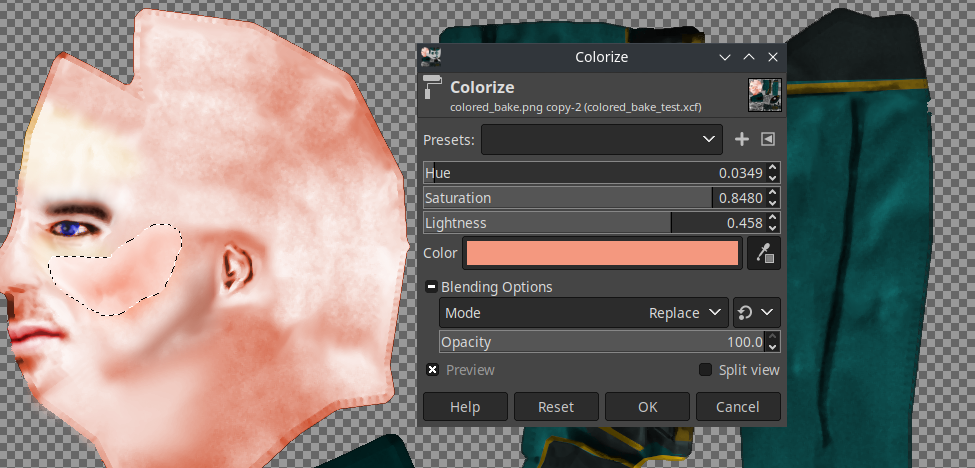Open the Presets combo box

601,139
